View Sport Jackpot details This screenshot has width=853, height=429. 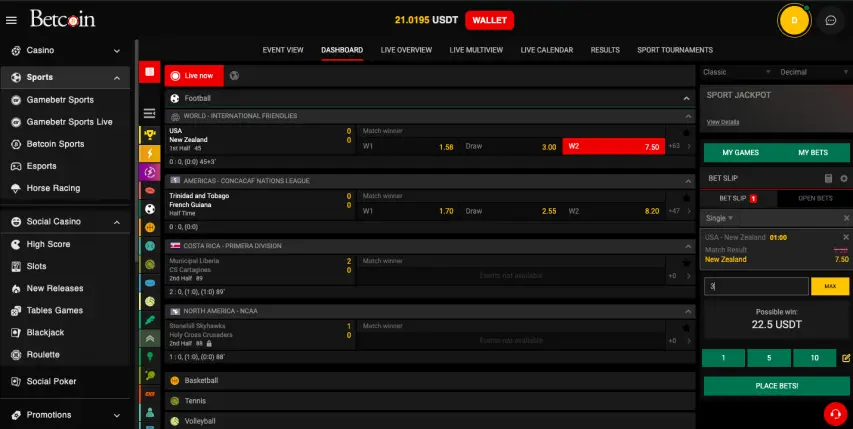coord(722,122)
